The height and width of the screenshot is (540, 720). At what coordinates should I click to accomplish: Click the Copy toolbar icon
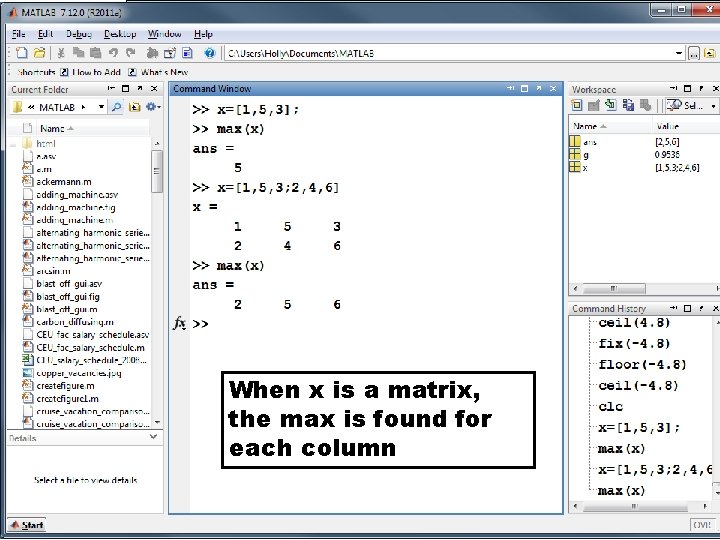(78, 53)
